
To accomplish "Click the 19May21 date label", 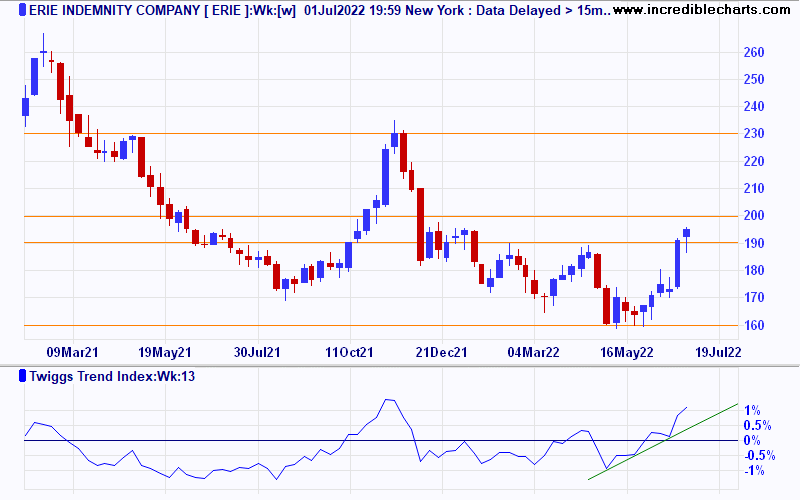I will (165, 352).
